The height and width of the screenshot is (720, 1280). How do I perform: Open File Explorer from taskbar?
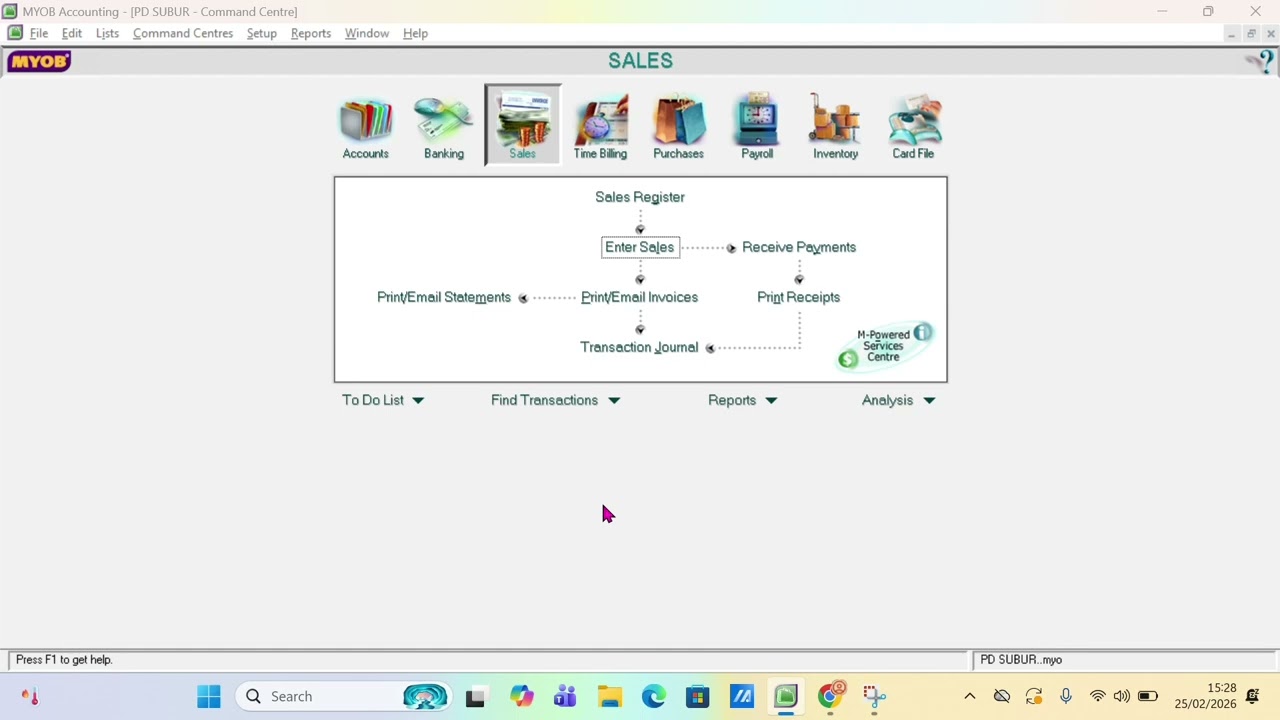click(610, 696)
